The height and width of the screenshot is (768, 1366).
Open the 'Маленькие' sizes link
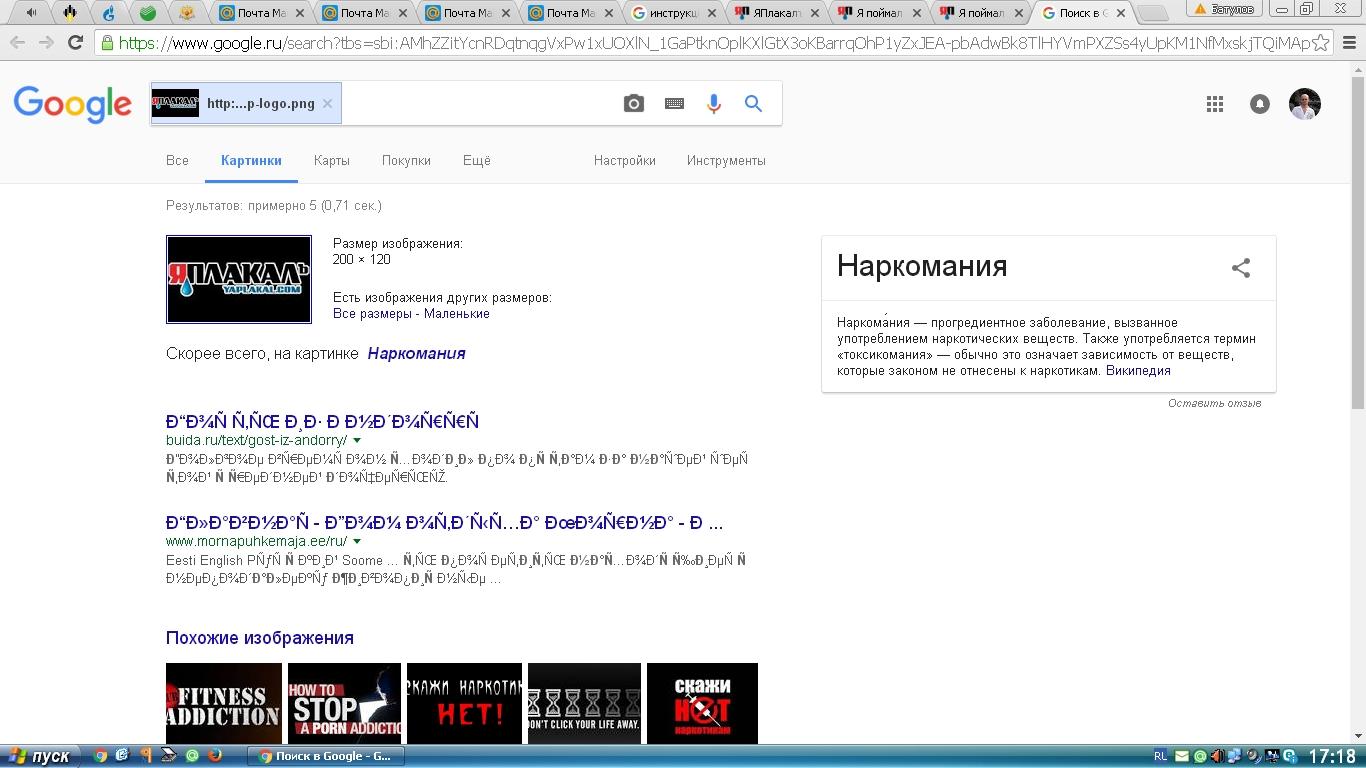(457, 314)
